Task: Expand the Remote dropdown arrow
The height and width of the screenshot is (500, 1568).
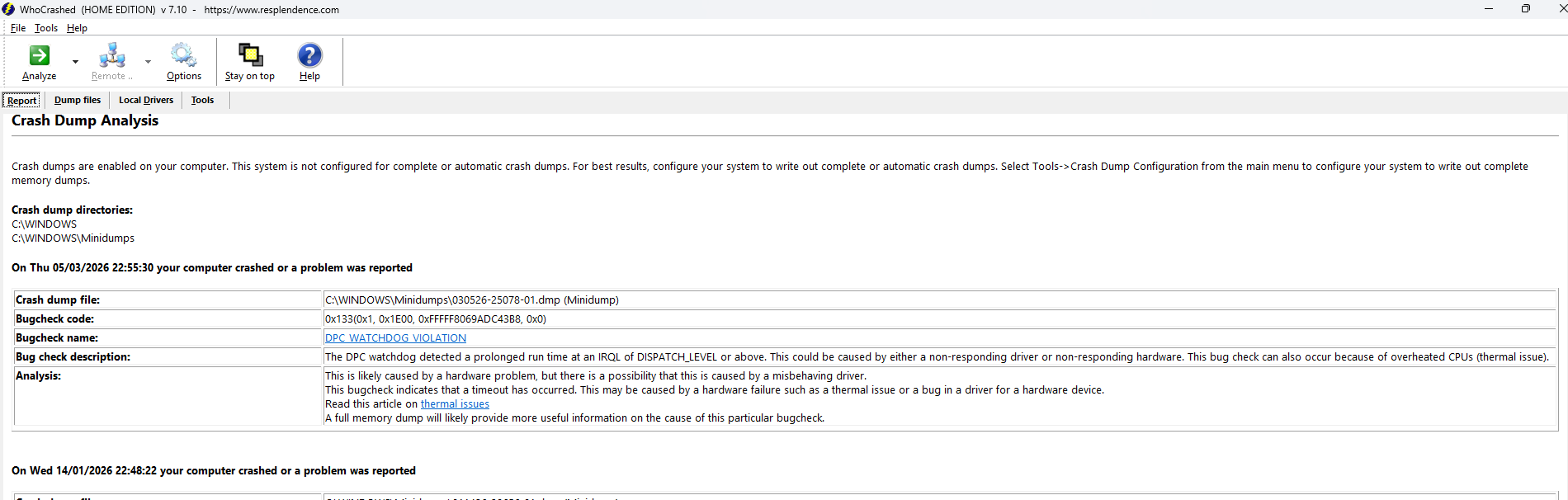Action: click(148, 62)
